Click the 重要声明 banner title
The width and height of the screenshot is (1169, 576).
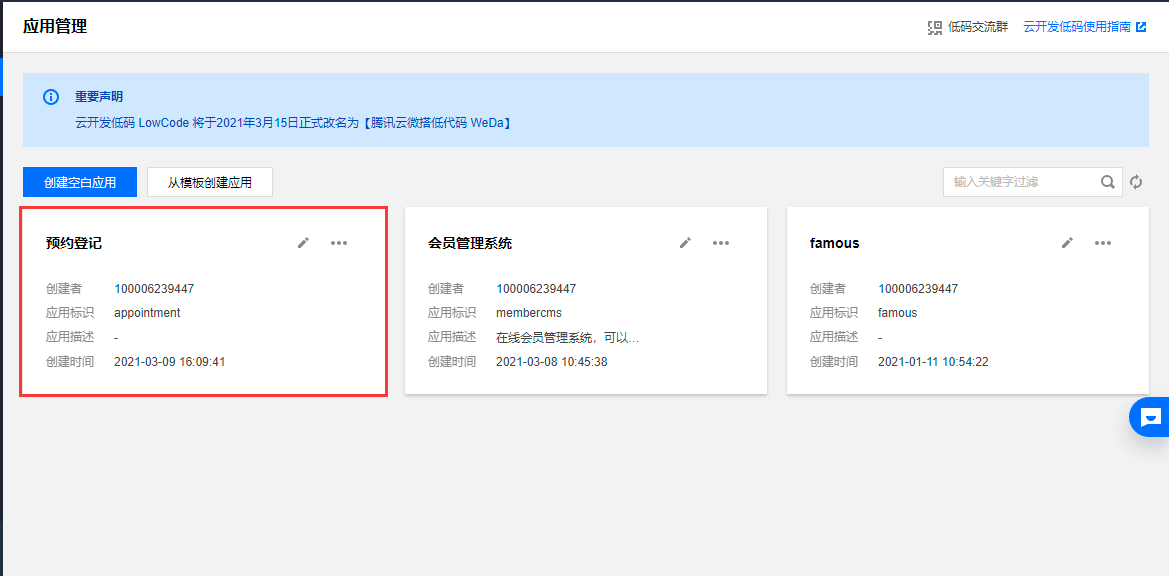99,97
